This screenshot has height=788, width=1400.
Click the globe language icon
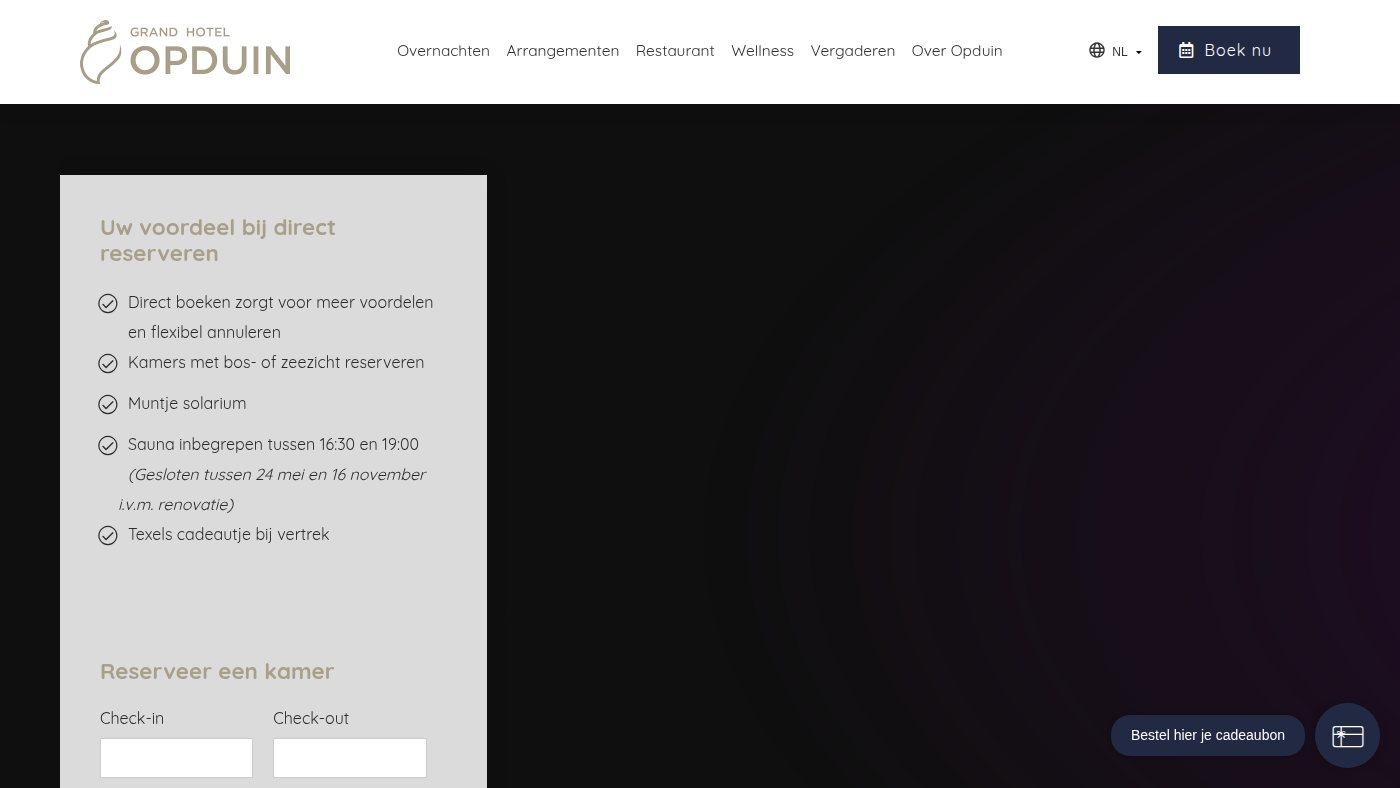(1097, 50)
